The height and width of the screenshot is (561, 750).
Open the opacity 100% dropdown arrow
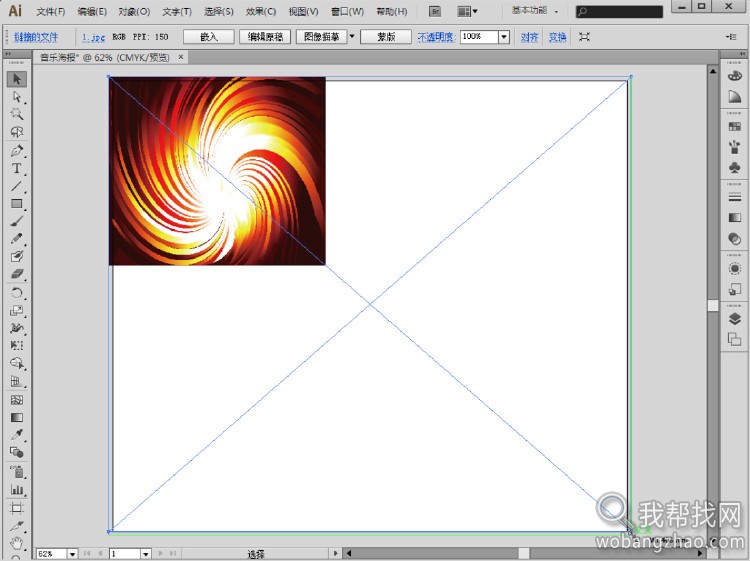coord(504,37)
